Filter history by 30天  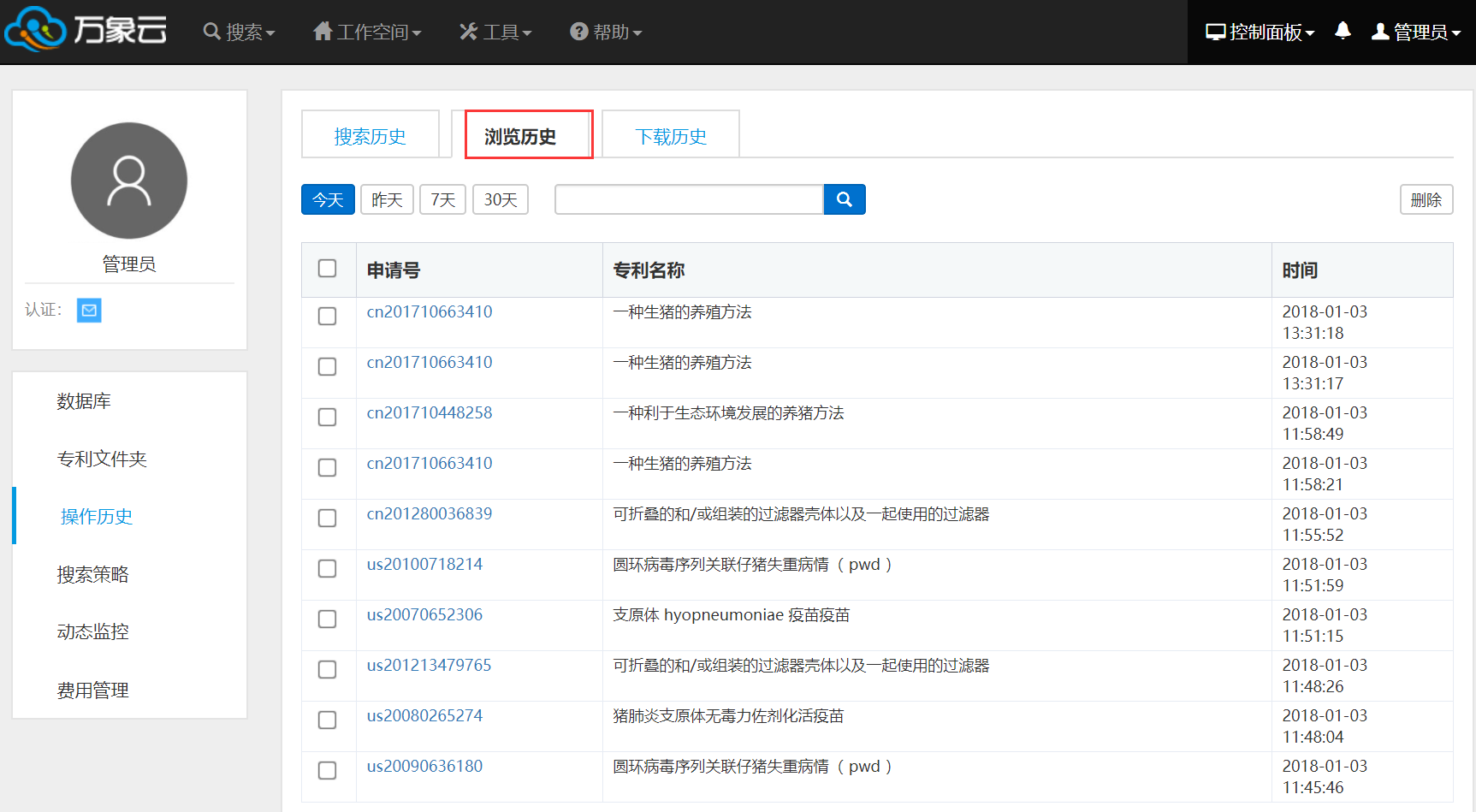click(501, 199)
